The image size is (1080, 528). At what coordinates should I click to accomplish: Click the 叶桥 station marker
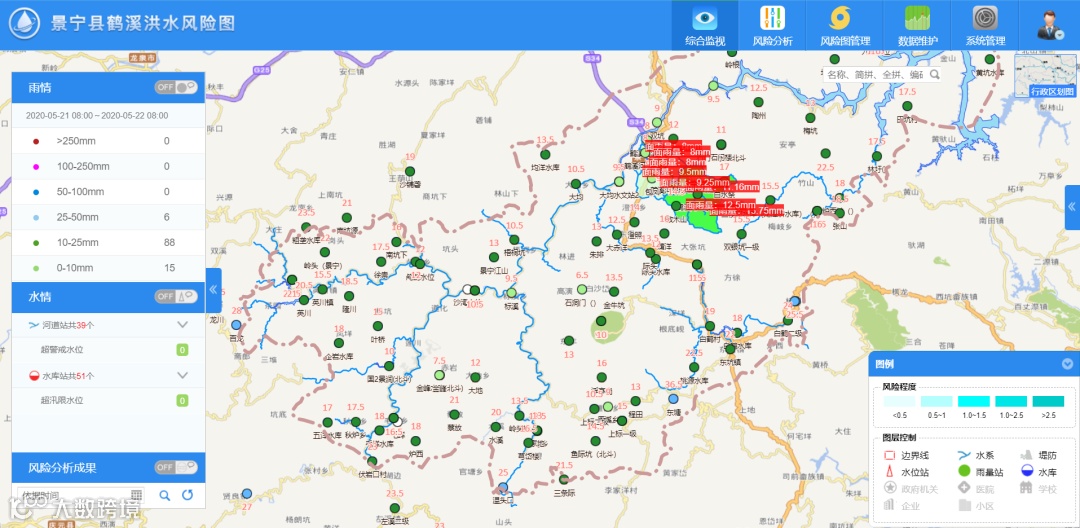(377, 326)
